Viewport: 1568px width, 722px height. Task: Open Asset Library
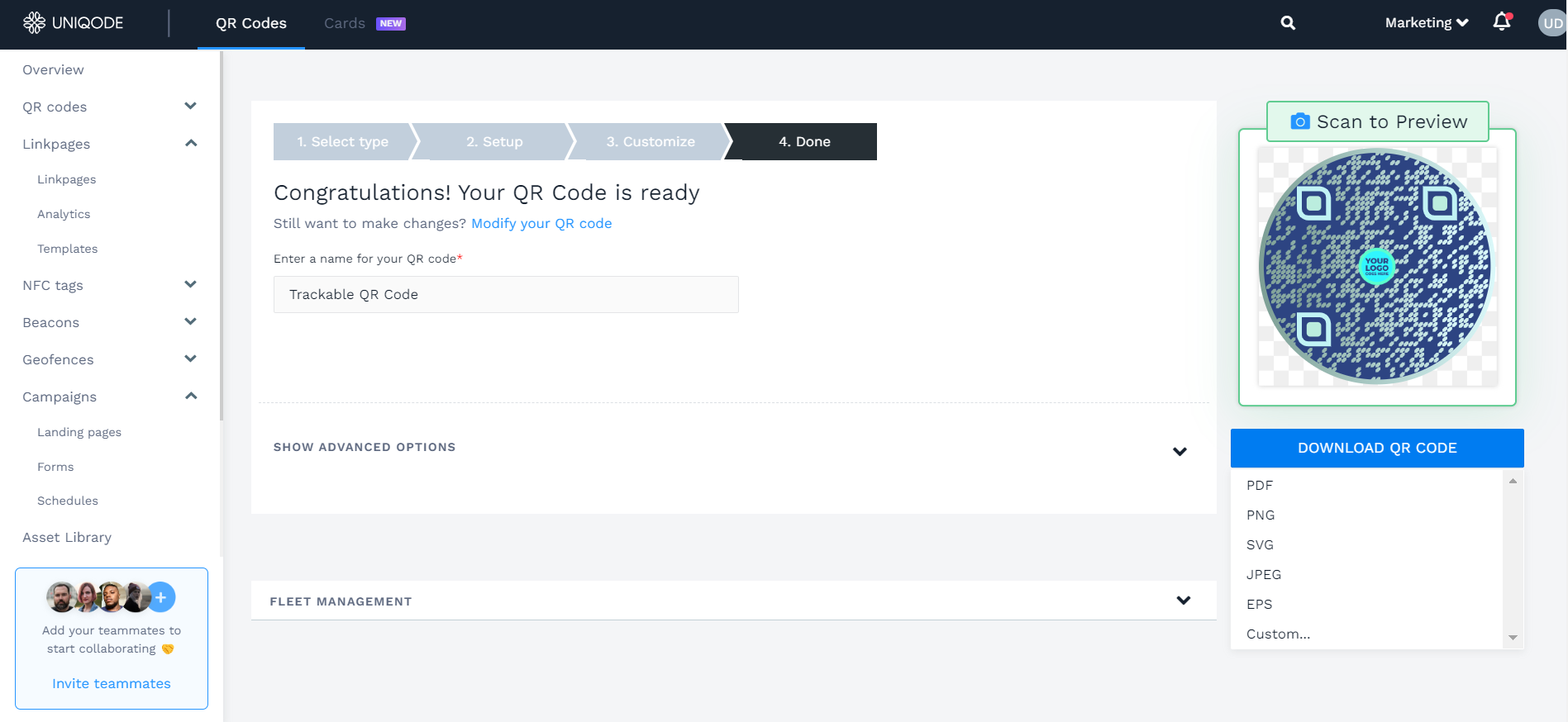coord(67,537)
